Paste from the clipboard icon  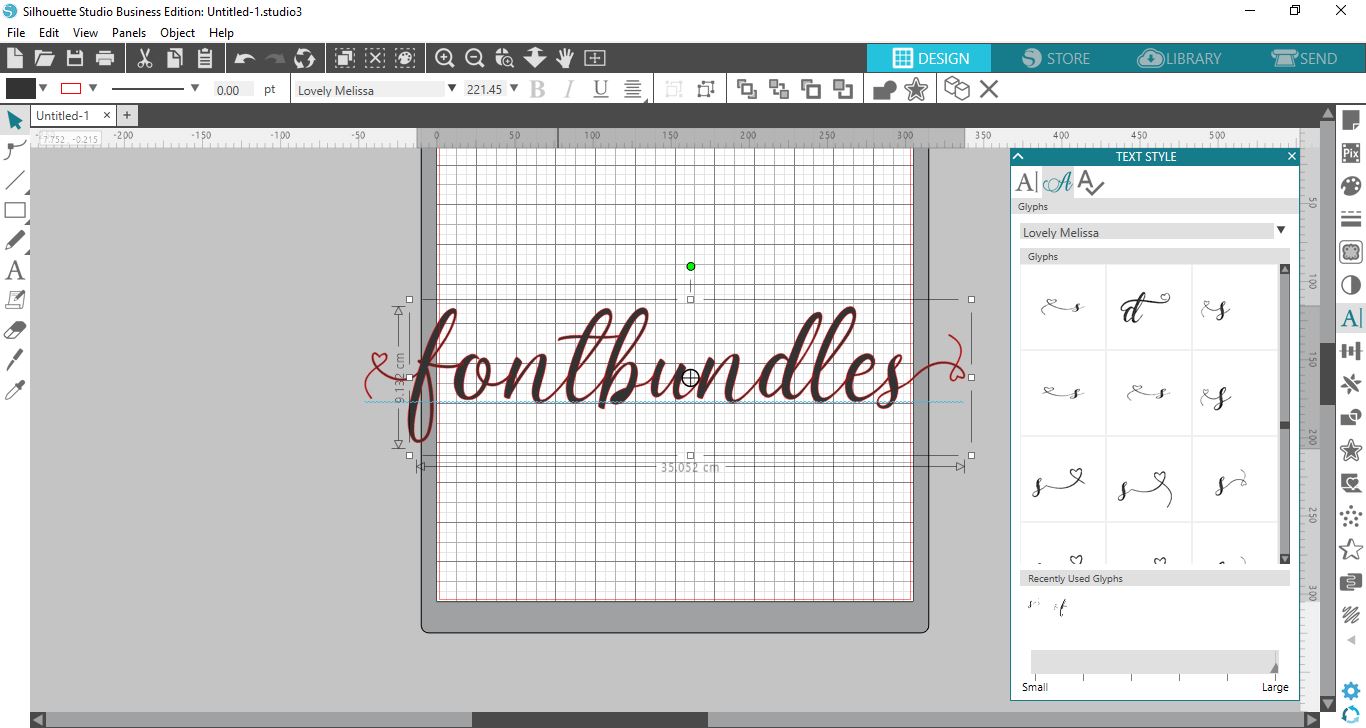[x=205, y=58]
